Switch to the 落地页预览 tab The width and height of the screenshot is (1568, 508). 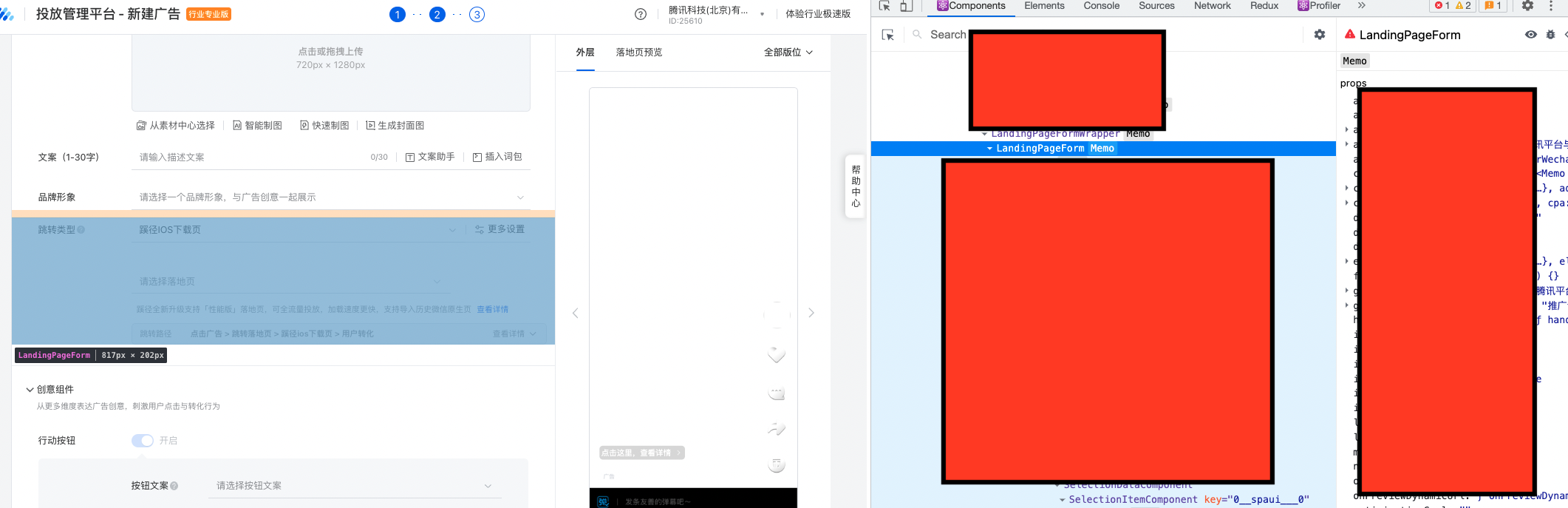[638, 53]
